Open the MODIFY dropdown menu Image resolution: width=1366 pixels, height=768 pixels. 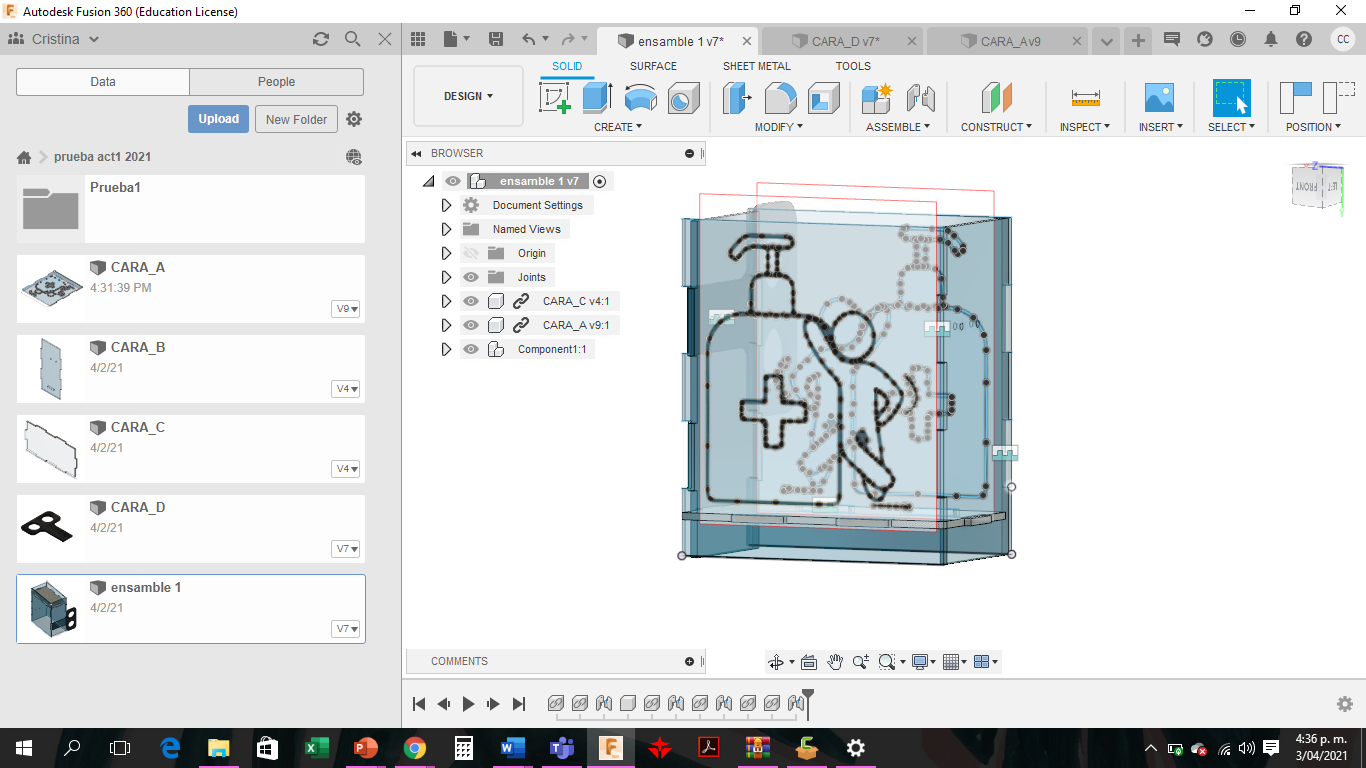[779, 127]
